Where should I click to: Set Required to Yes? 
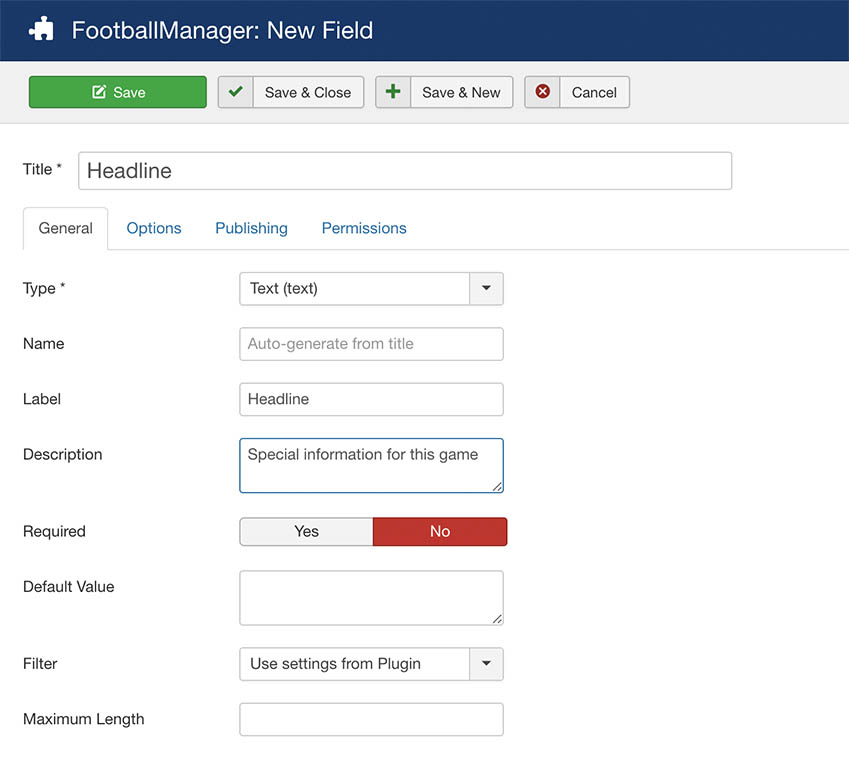pos(306,531)
